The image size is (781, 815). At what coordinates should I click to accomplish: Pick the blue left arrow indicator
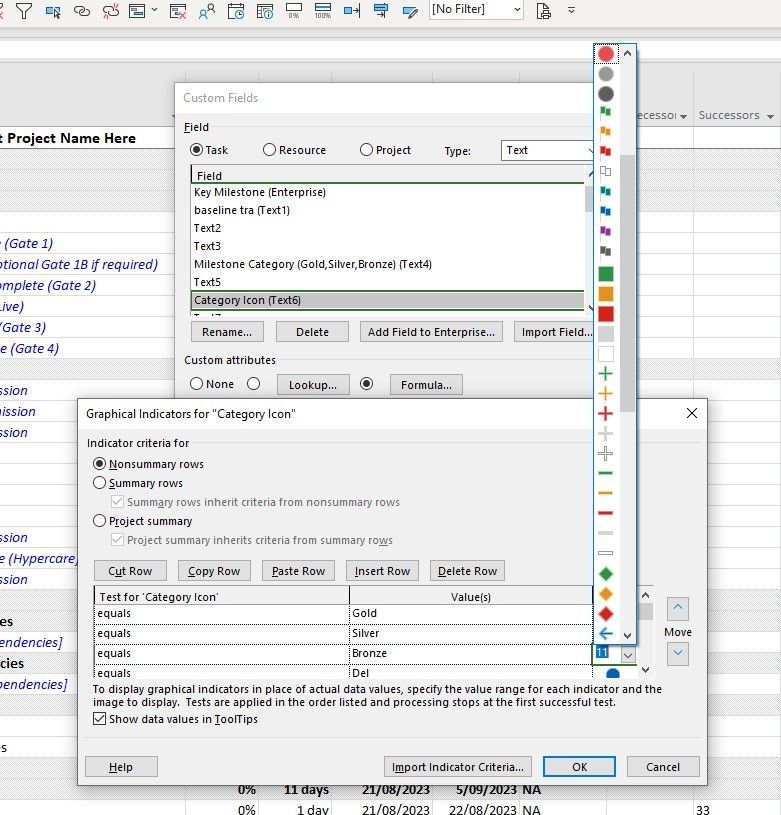click(x=605, y=634)
